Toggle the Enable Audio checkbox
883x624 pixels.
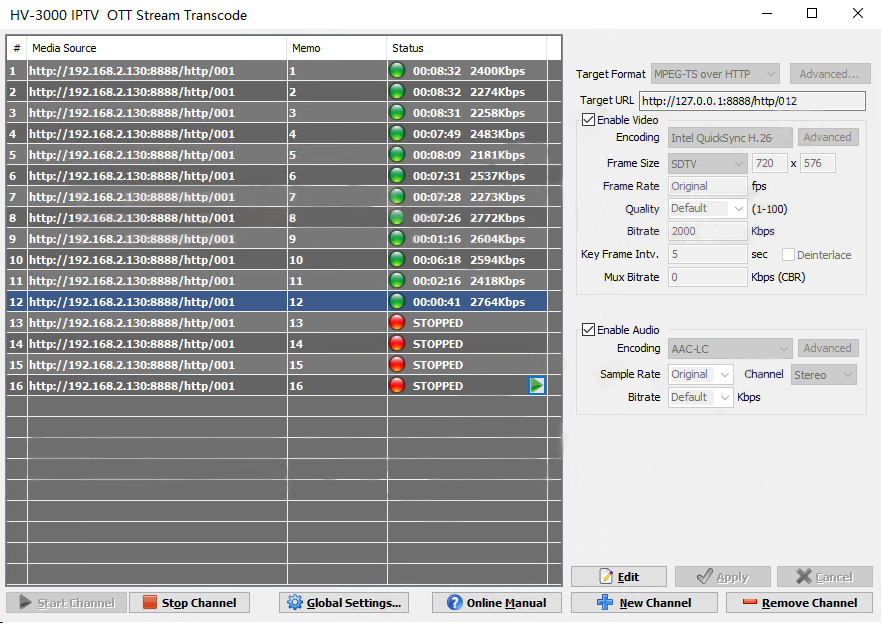(x=588, y=329)
